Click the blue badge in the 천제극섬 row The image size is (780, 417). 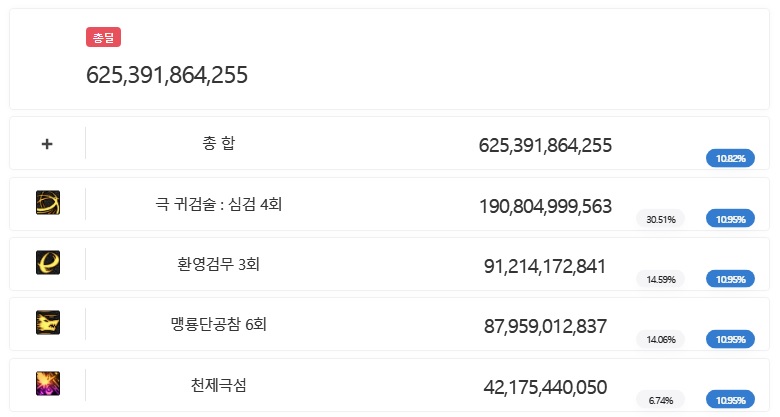[730, 399]
